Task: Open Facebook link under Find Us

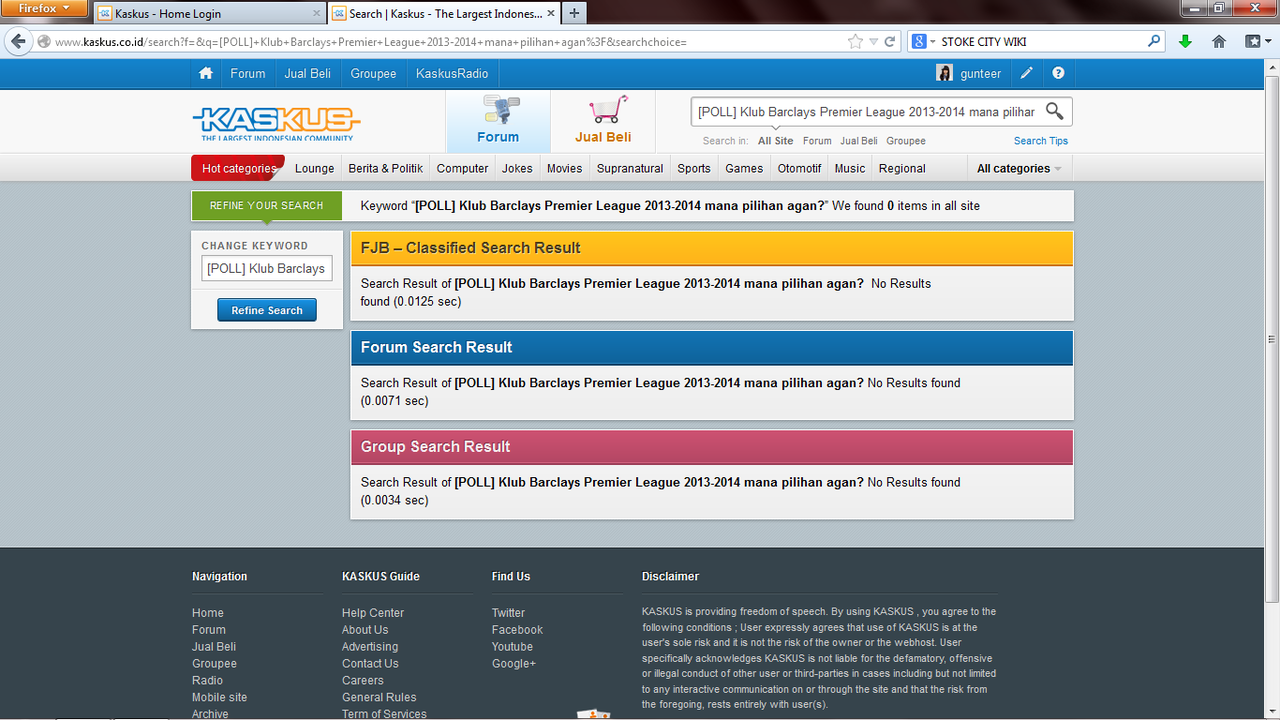Action: [x=517, y=630]
